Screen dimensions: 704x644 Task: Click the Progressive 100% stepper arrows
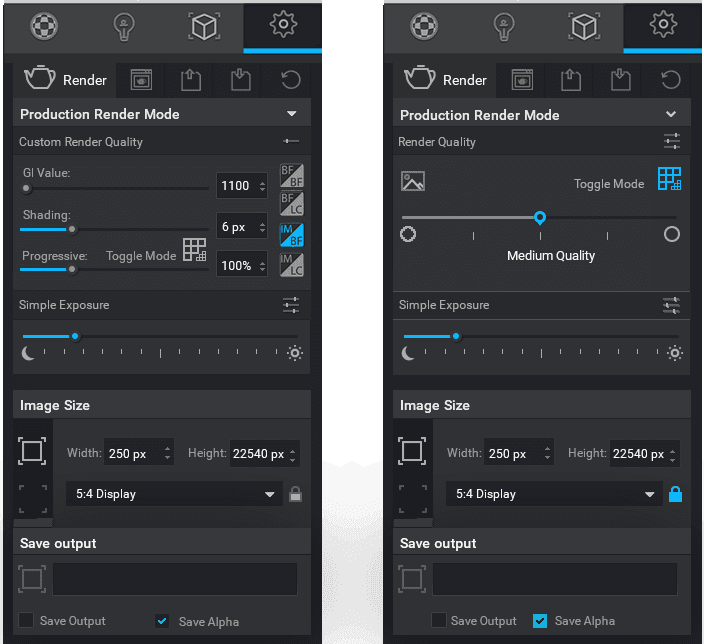point(263,265)
